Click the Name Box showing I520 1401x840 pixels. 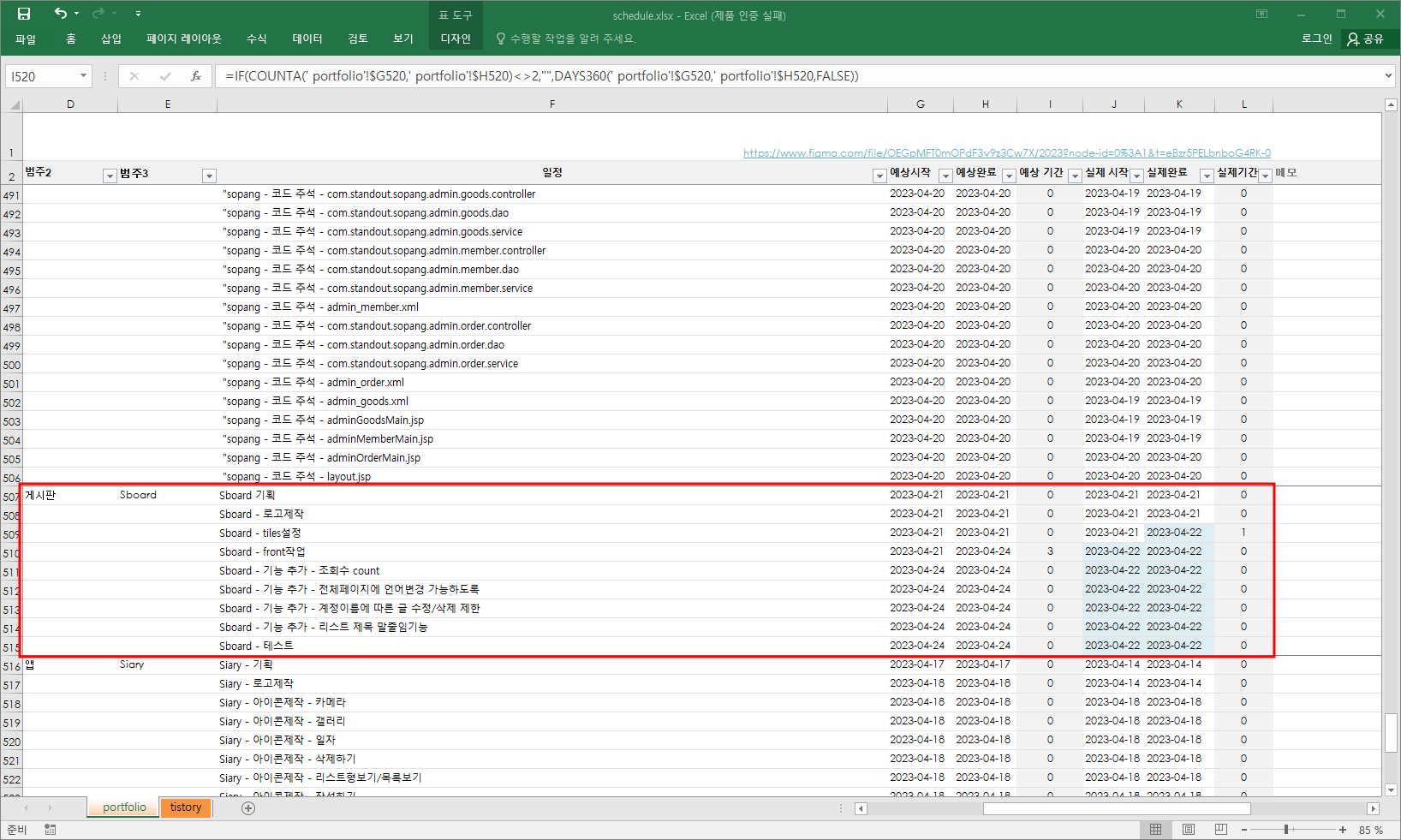pos(41,76)
